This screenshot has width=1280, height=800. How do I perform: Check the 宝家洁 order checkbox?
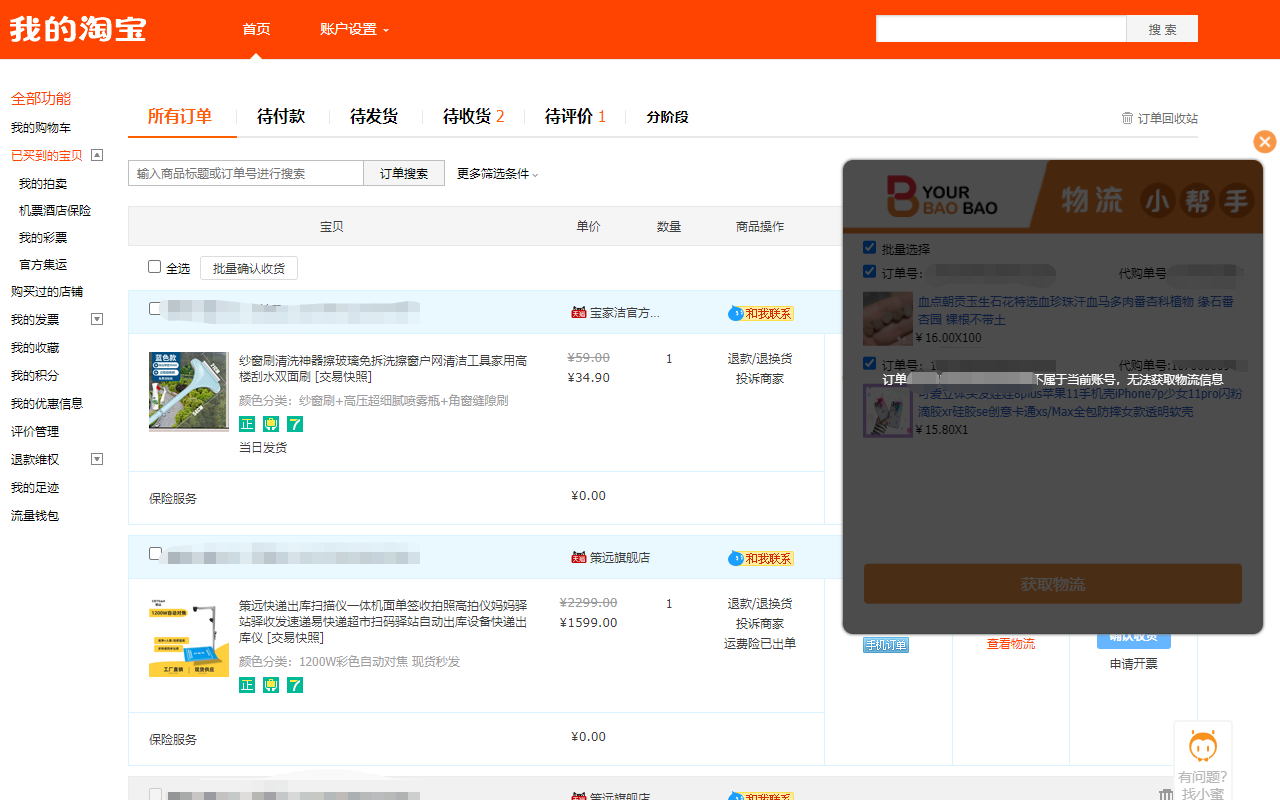coord(154,309)
